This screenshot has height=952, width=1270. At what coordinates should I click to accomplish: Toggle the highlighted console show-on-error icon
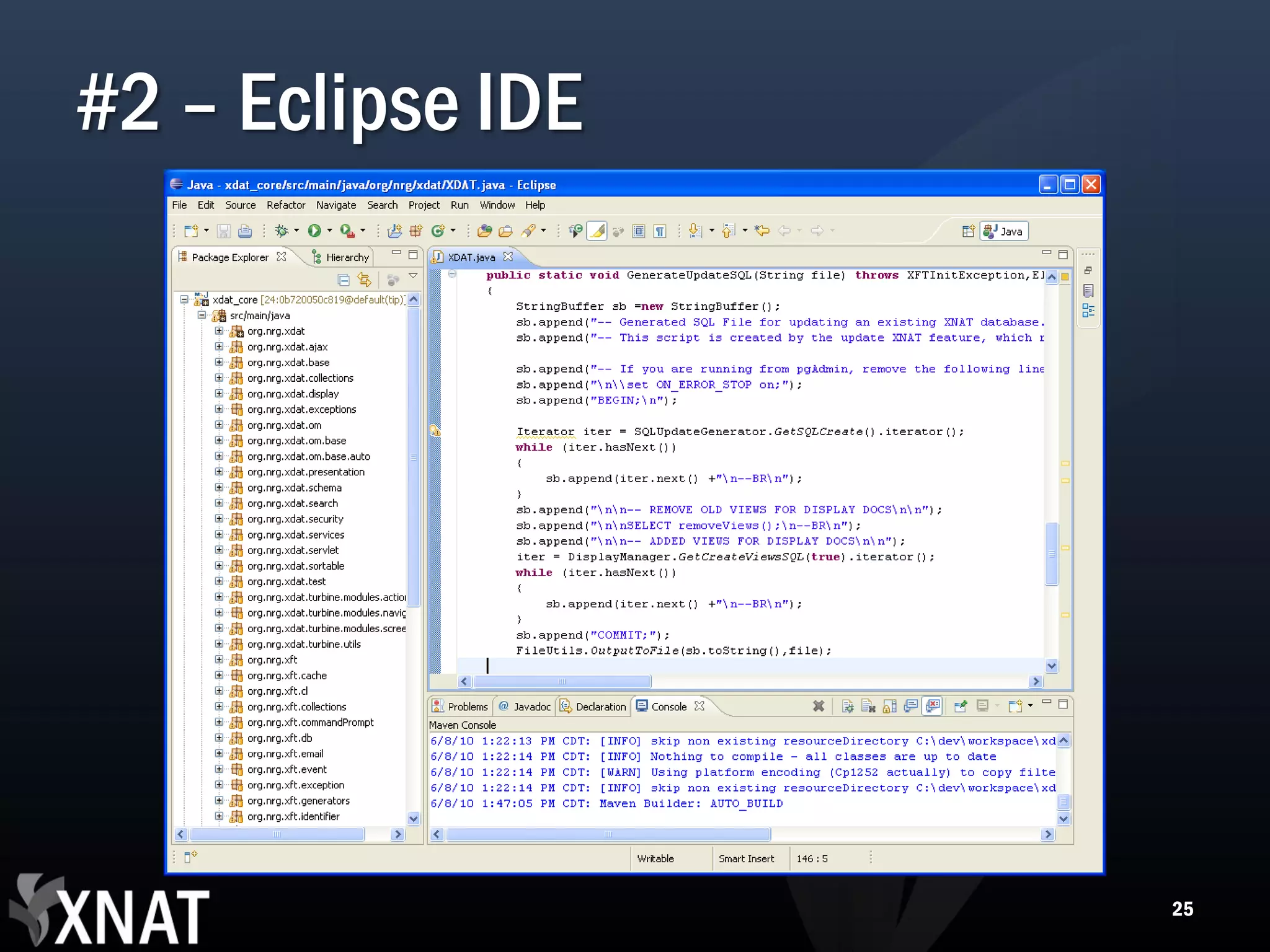coord(933,706)
